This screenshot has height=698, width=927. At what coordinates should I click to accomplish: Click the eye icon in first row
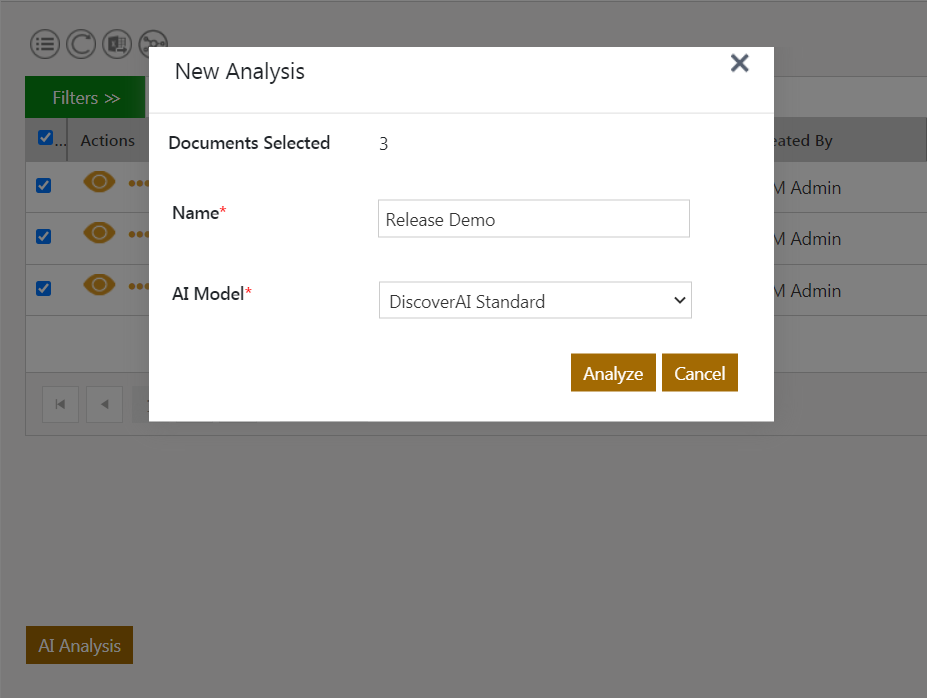point(99,182)
